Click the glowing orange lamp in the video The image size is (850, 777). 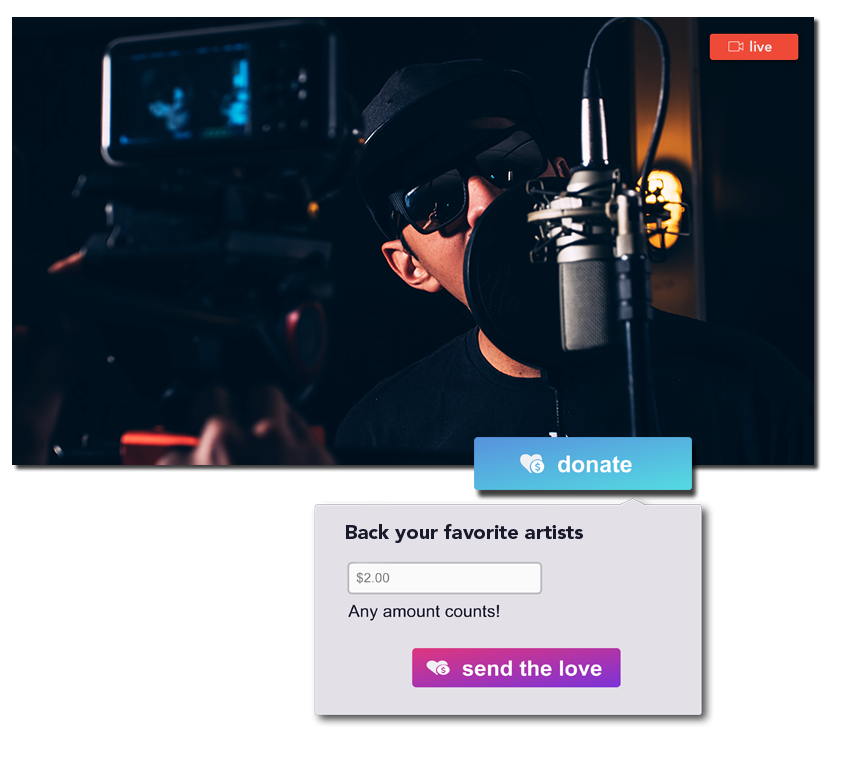[x=661, y=209]
